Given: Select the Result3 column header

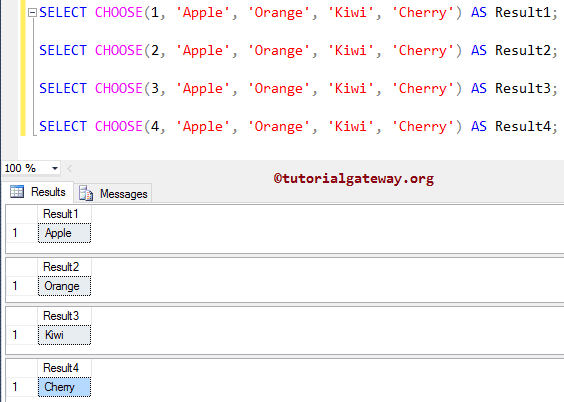Looking at the screenshot, I should [64, 316].
